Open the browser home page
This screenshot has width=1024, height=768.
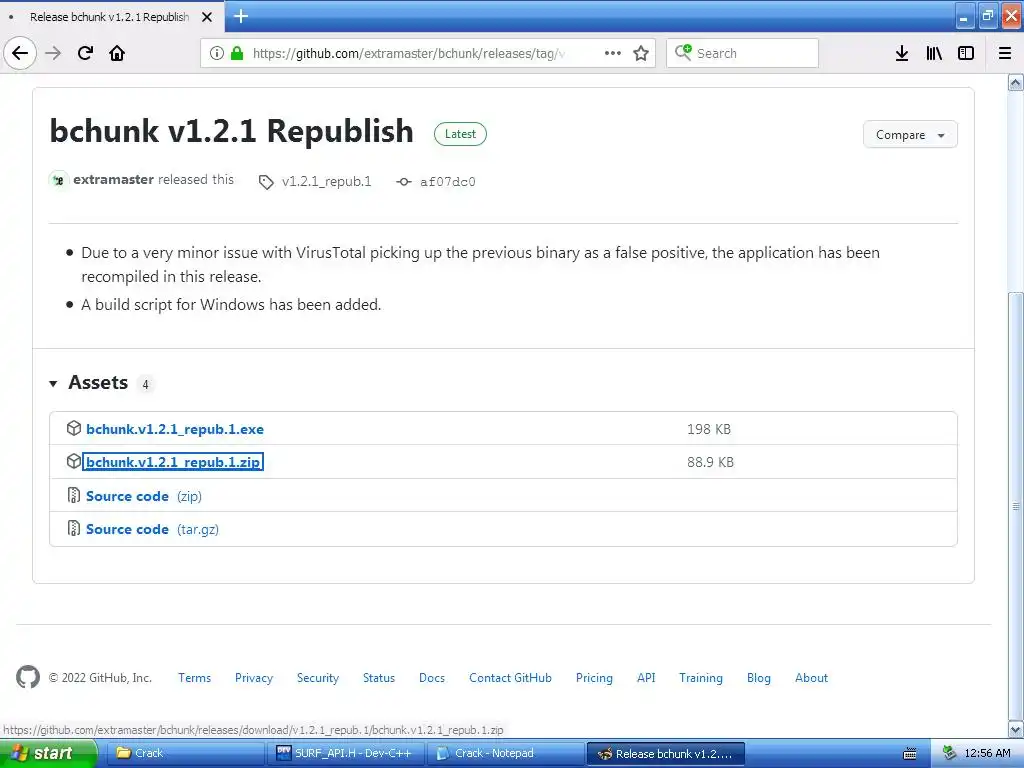117,53
